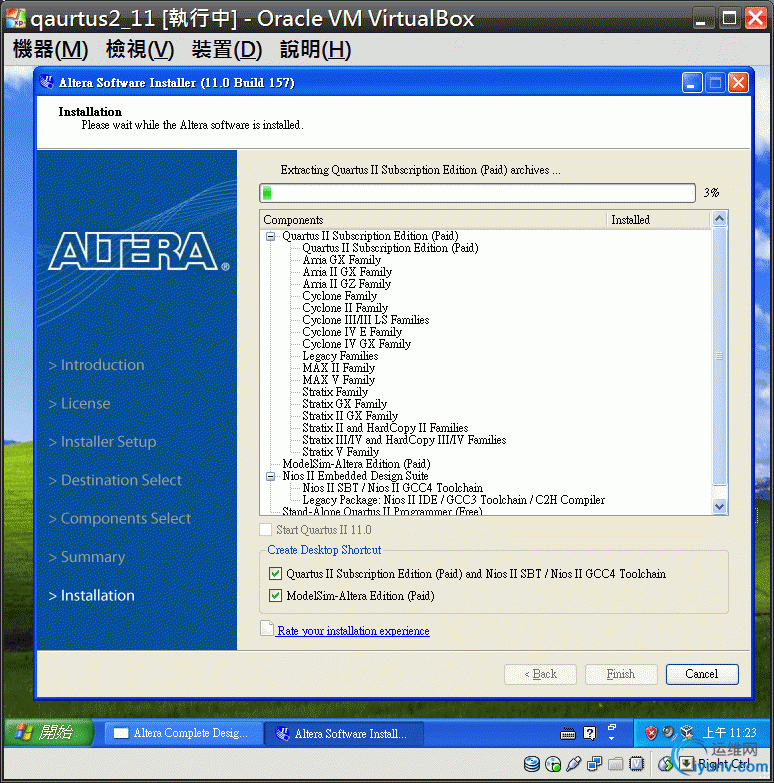774x783 pixels.
Task: Click the Cancel button
Action: point(702,674)
